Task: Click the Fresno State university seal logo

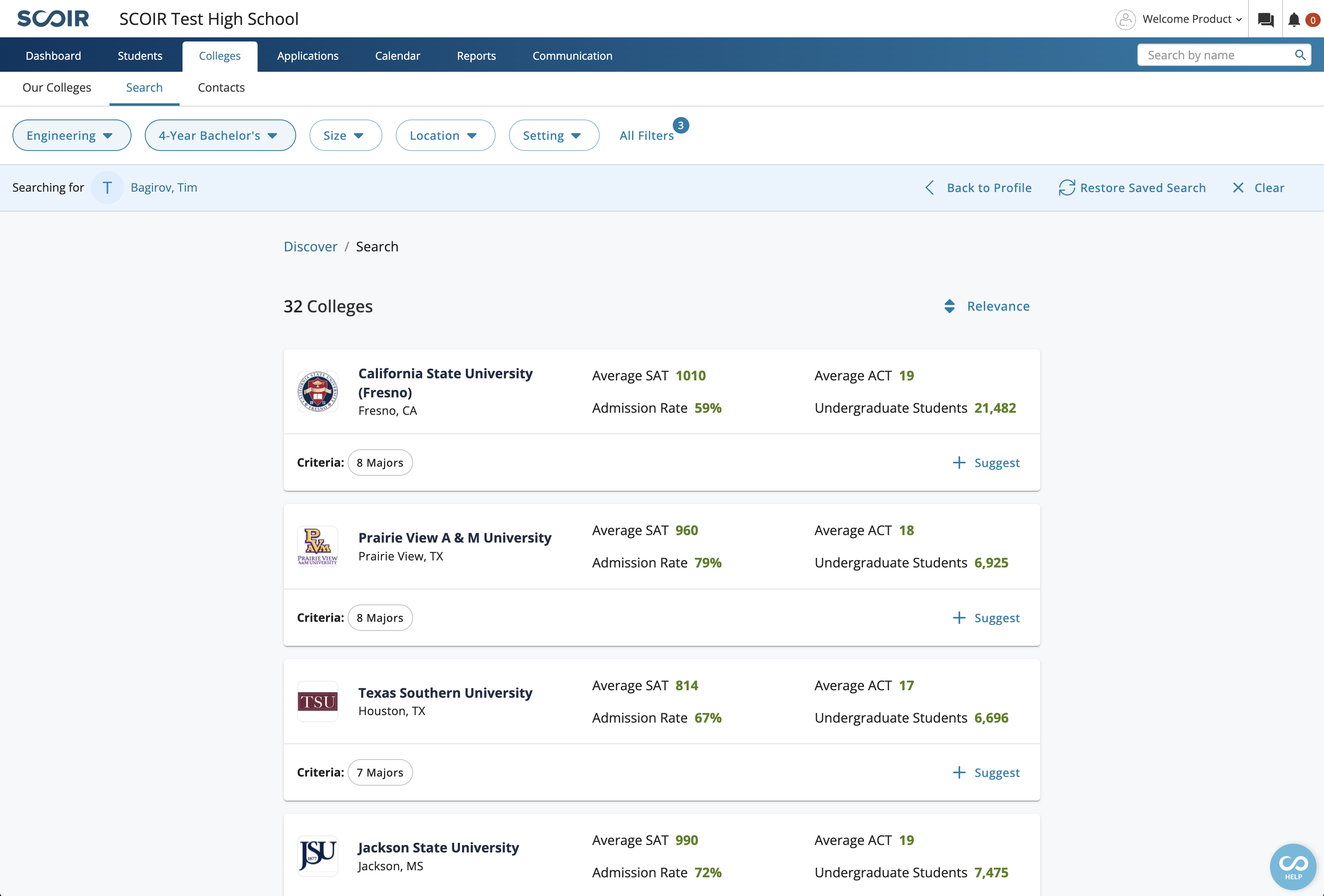Action: tap(317, 391)
